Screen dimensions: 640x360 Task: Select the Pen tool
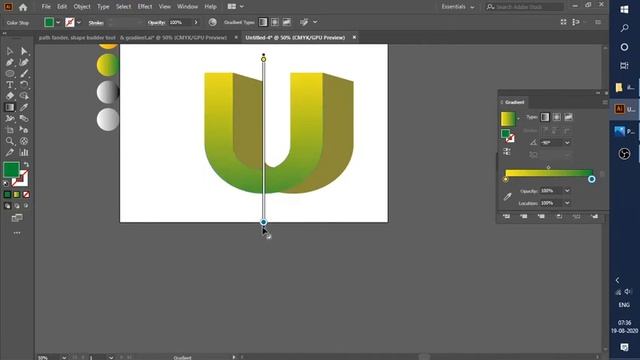tap(9, 62)
